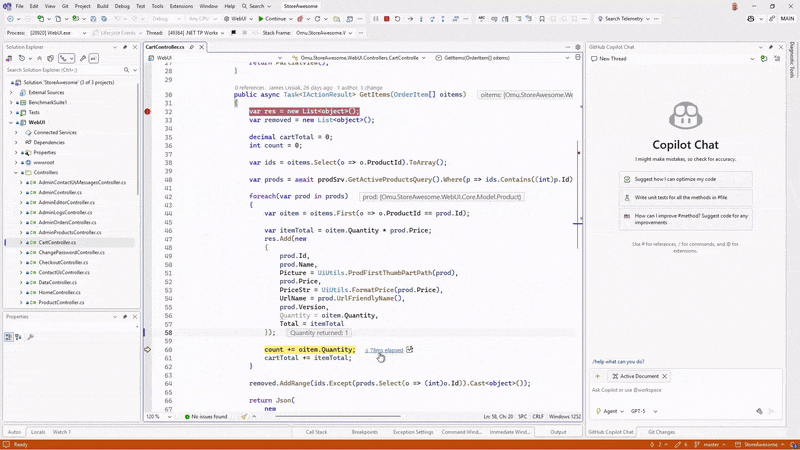Switch to the Git Changes tab

point(662,432)
